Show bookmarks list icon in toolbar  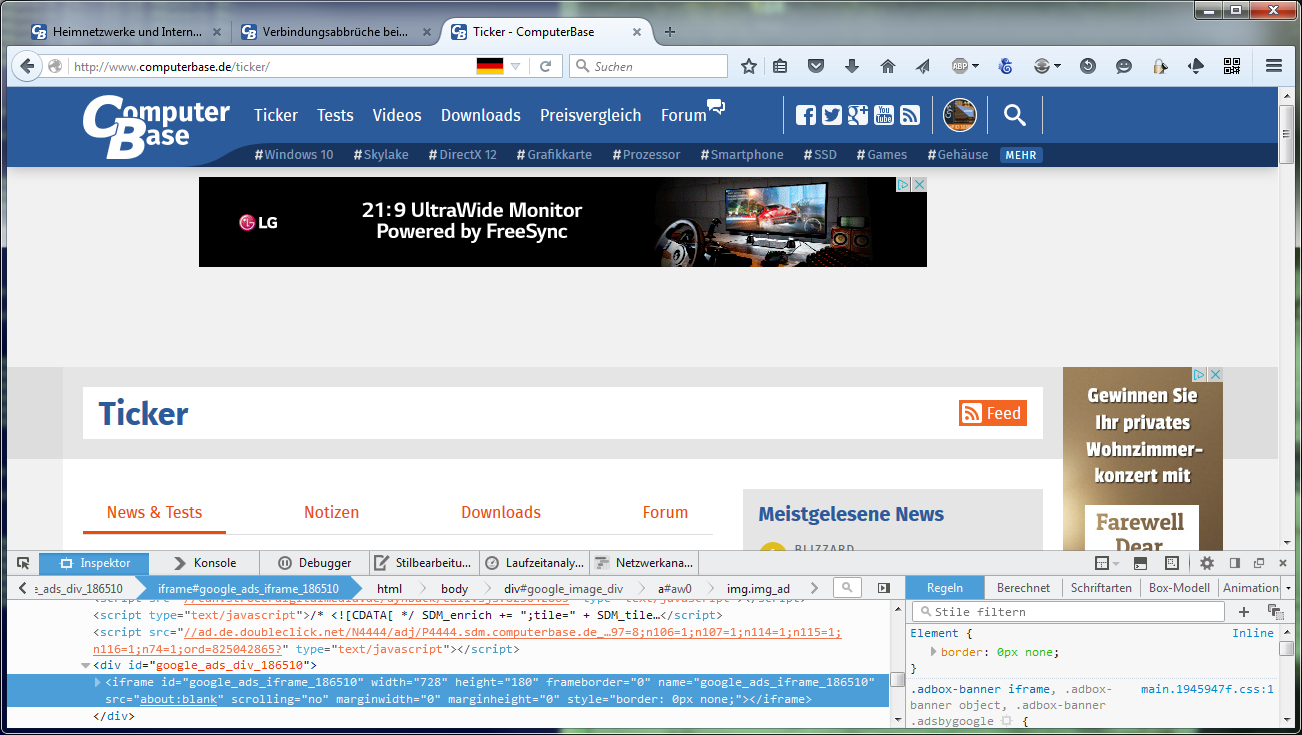(x=781, y=66)
